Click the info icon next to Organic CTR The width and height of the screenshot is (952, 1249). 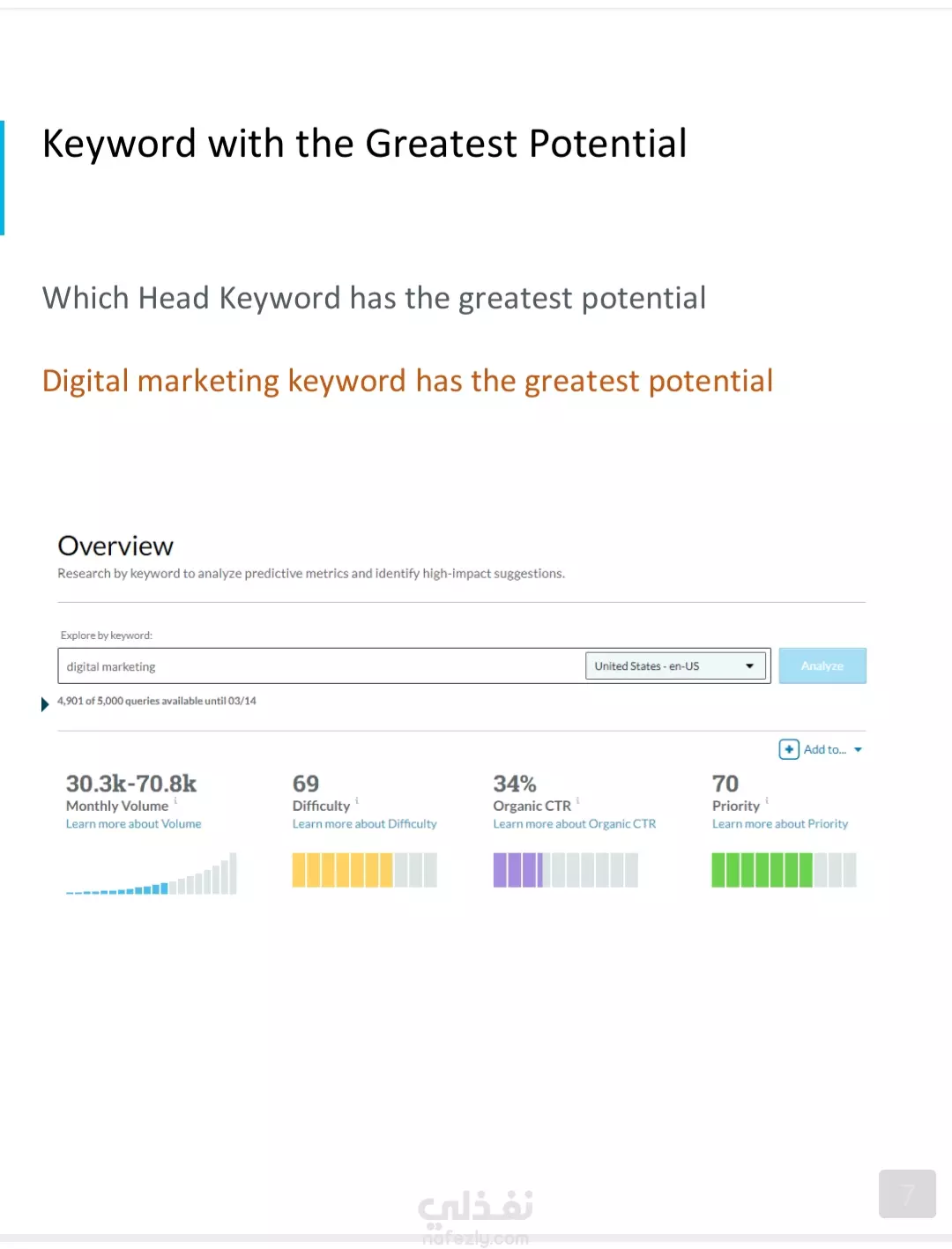(577, 801)
